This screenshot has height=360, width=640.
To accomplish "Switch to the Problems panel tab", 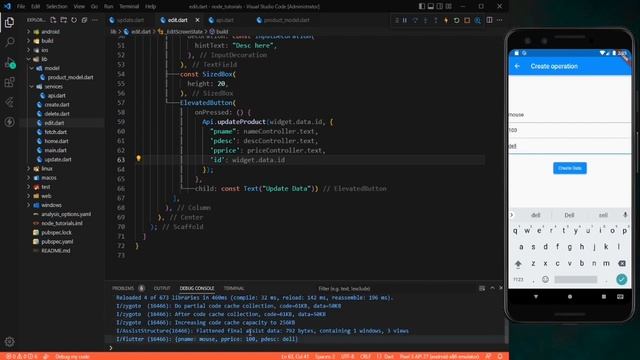I will tap(123, 288).
